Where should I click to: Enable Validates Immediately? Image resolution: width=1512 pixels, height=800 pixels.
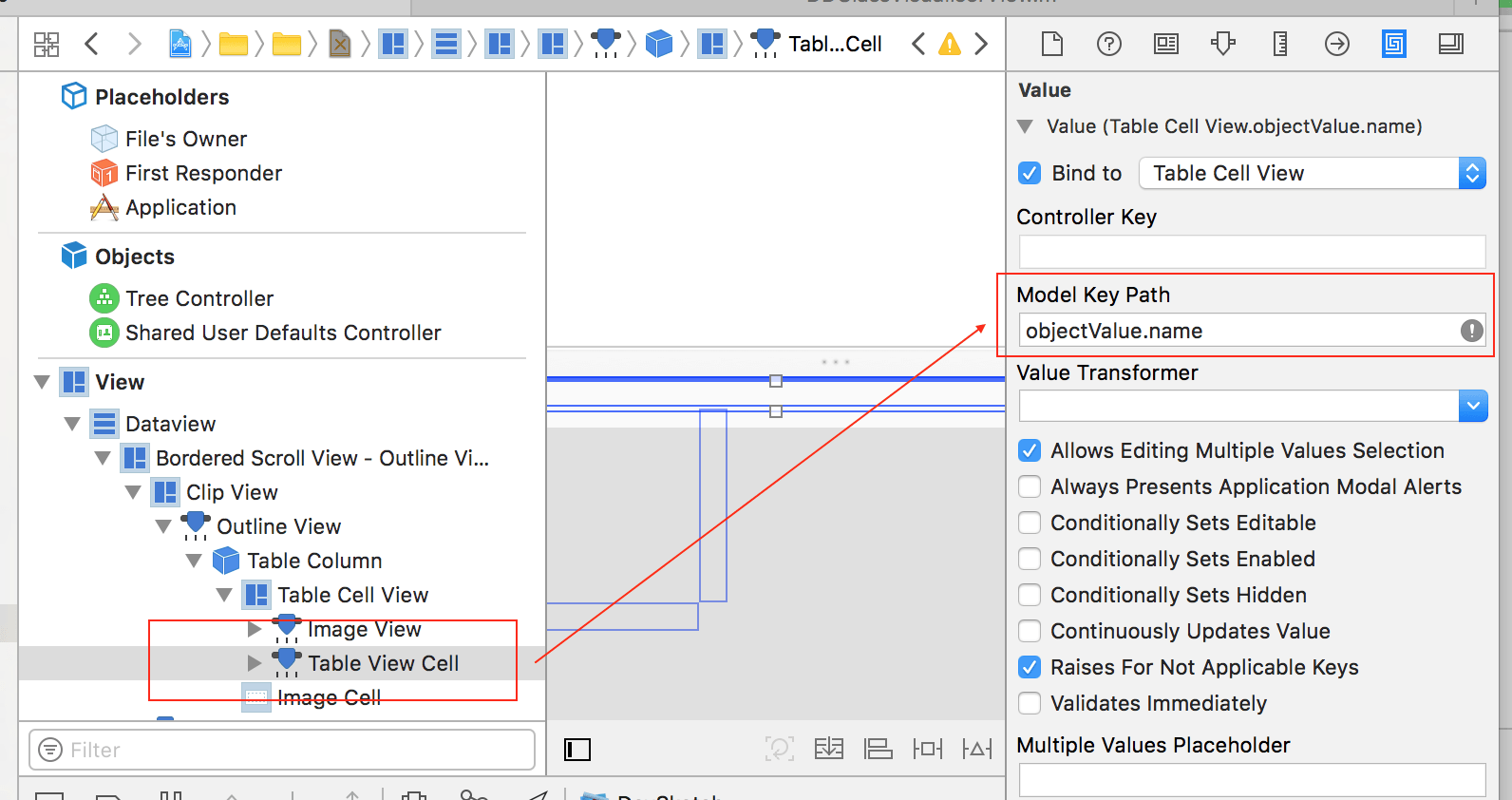tap(1030, 703)
